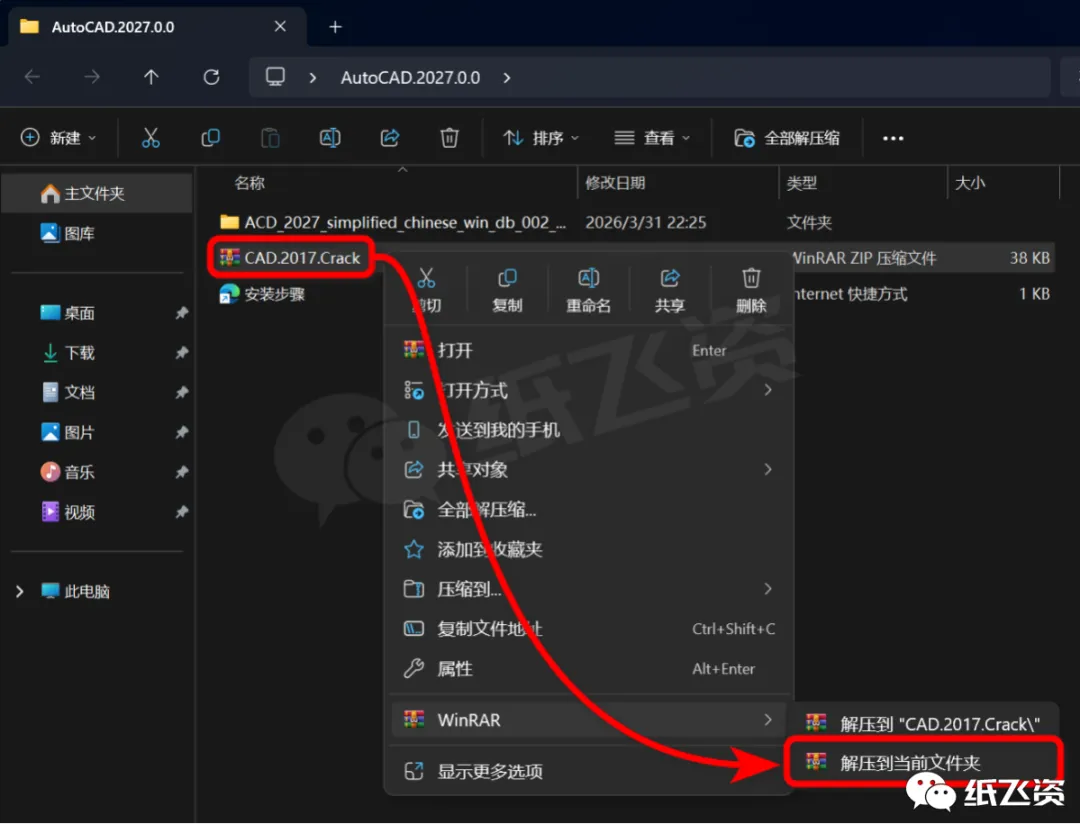Select 打开 in context menu
The width and height of the screenshot is (1080, 824).
pyautogui.click(x=590, y=350)
